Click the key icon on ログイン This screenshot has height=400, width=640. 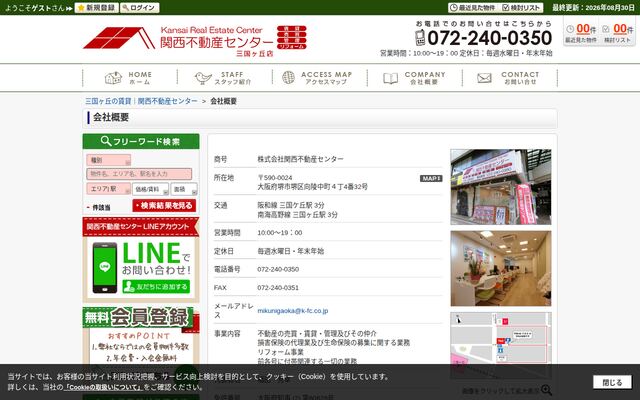[x=126, y=8]
